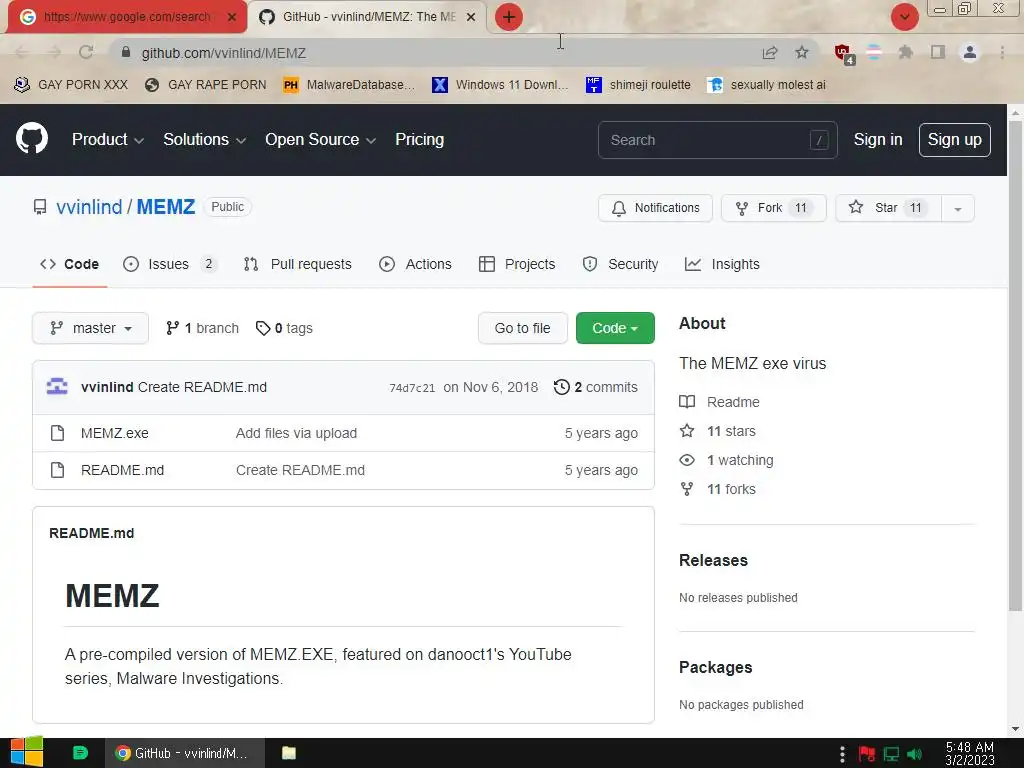Reload the GitHub page

[x=86, y=52]
